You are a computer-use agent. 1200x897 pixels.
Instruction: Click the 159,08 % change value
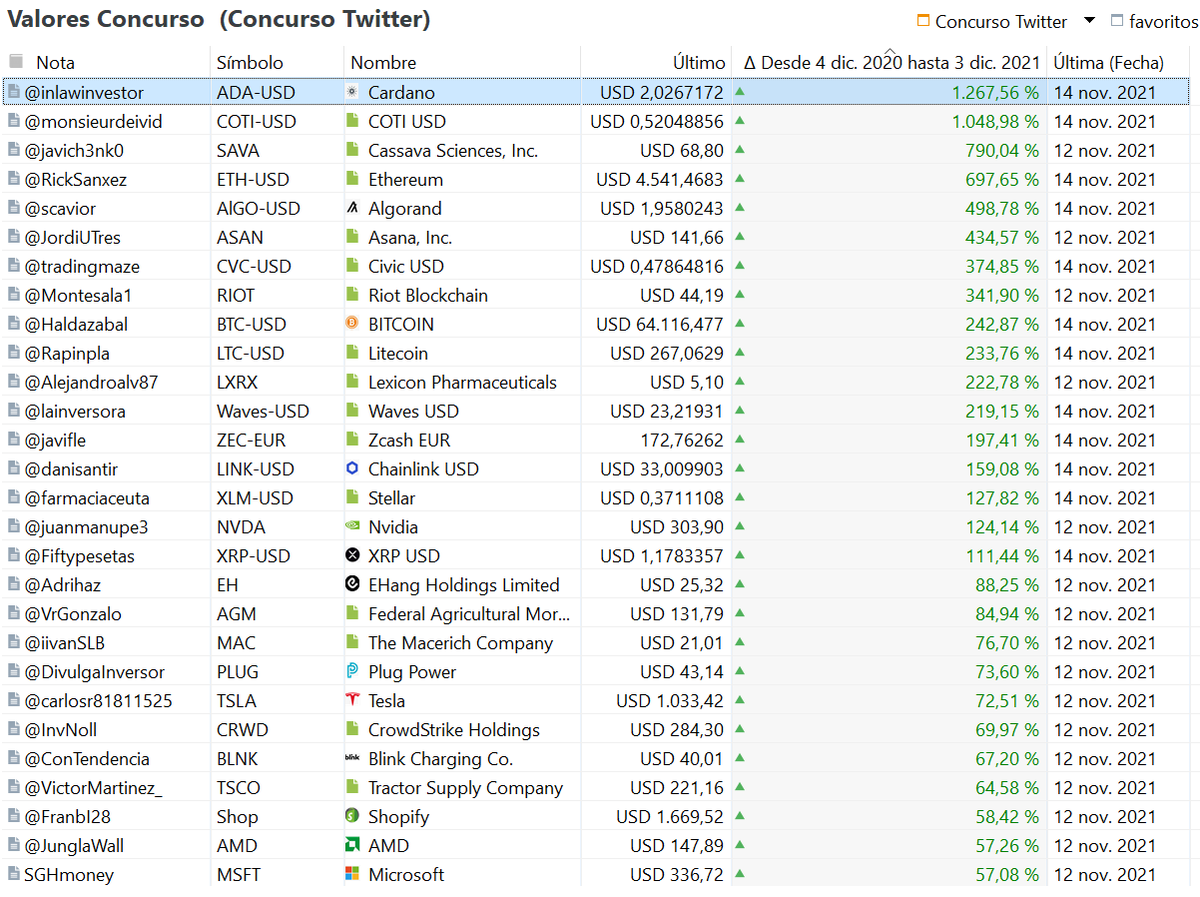coord(1003,469)
